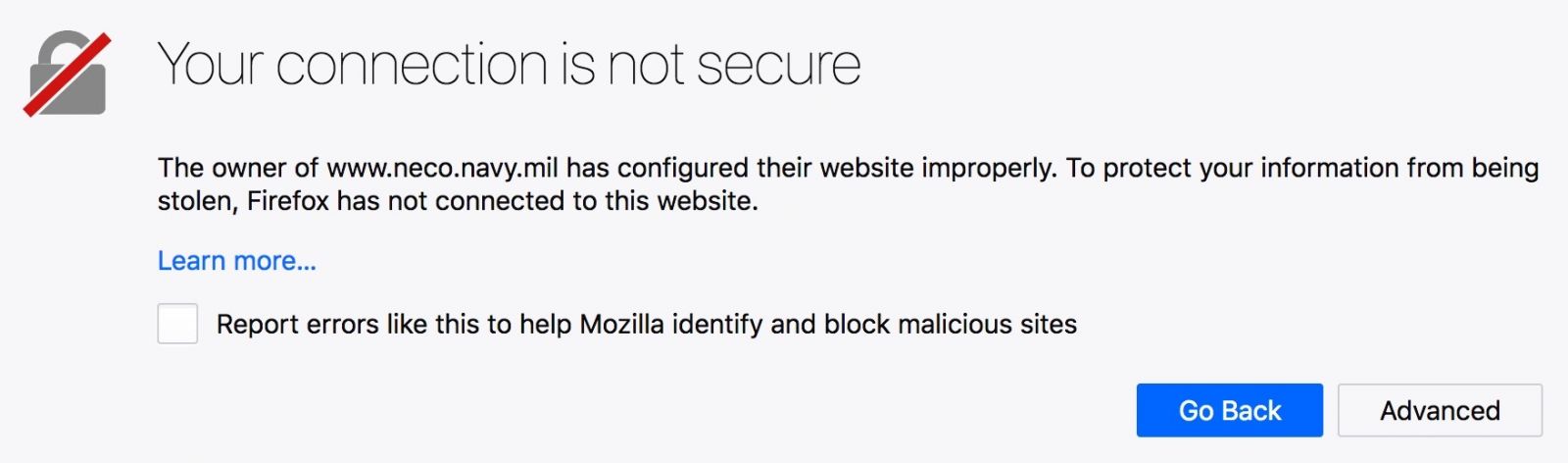Viewport: 1568px width, 463px height.
Task: Click the word Mozilla in the checkbox label
Action: coord(622,325)
